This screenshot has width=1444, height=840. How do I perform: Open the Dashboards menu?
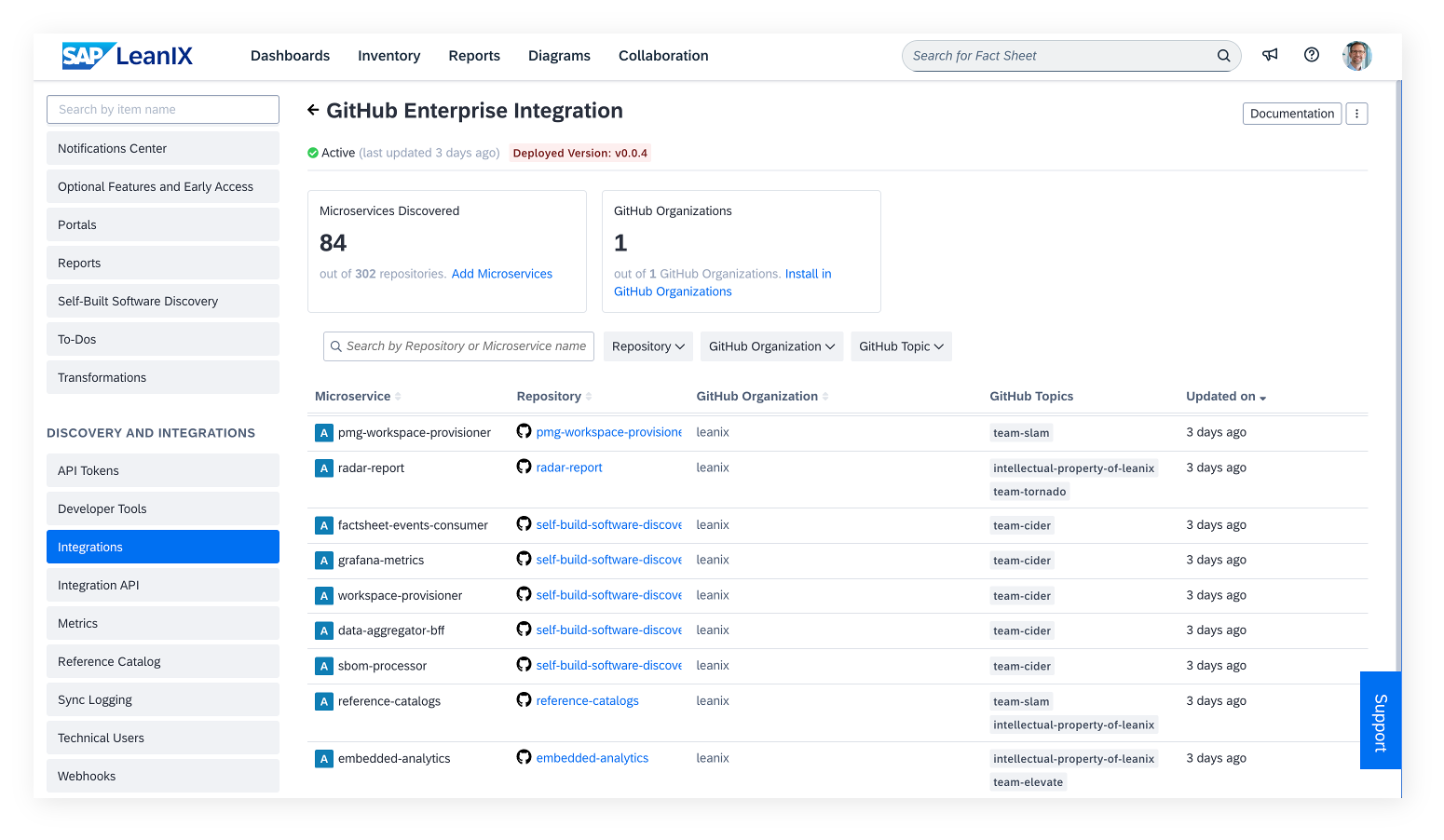[x=290, y=56]
